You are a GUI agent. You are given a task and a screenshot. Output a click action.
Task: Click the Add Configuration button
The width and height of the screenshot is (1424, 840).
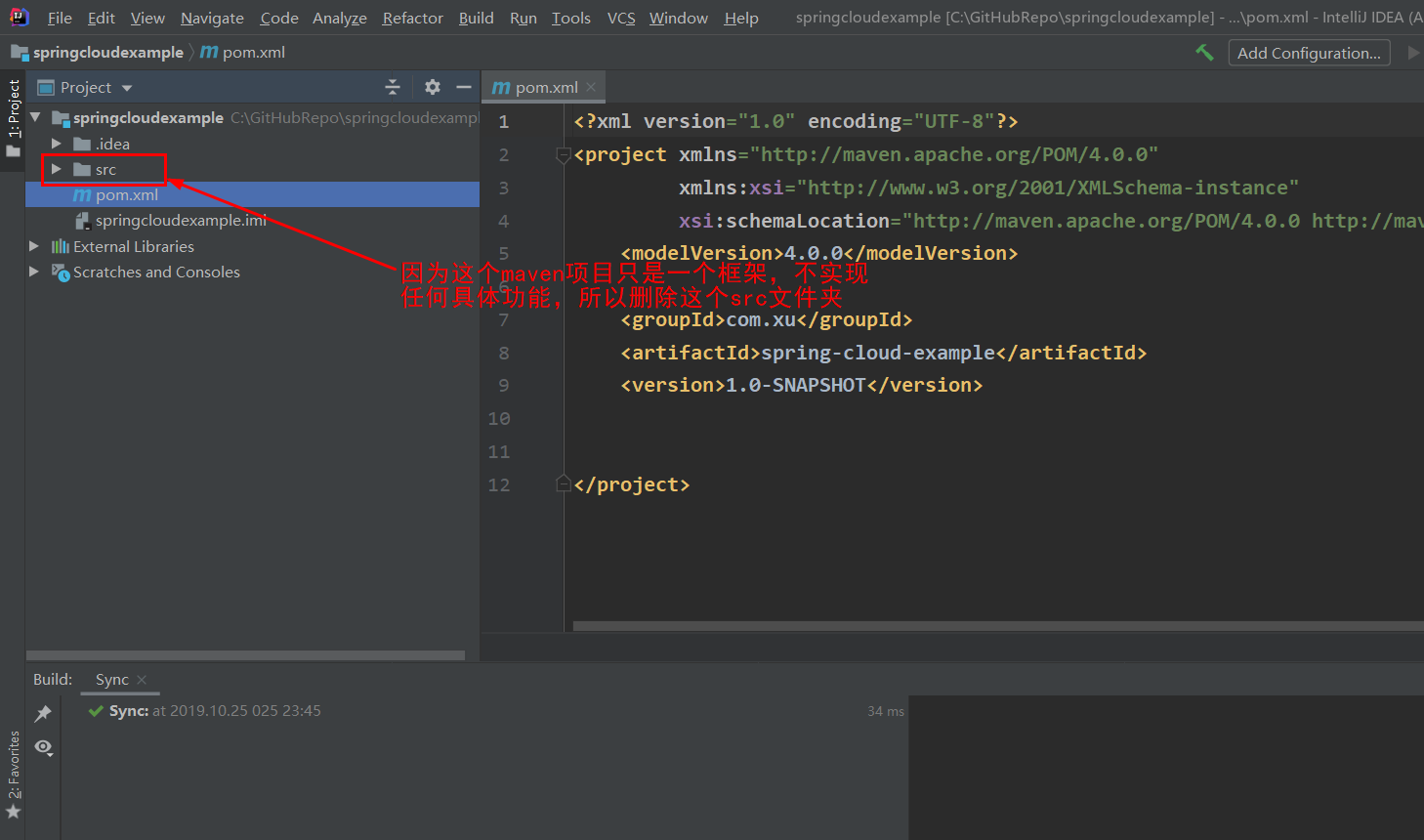pos(1309,53)
